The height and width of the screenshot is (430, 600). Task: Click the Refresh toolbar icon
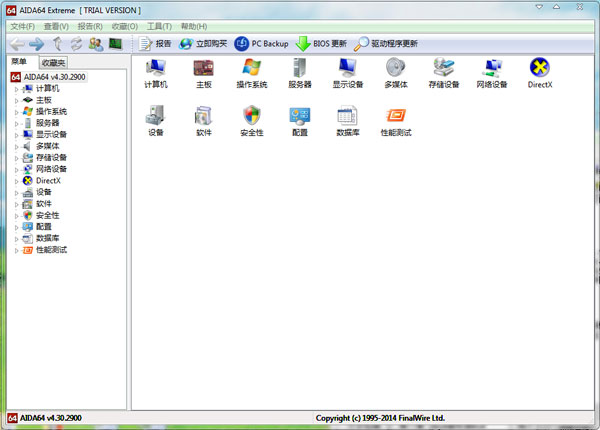click(x=76, y=44)
